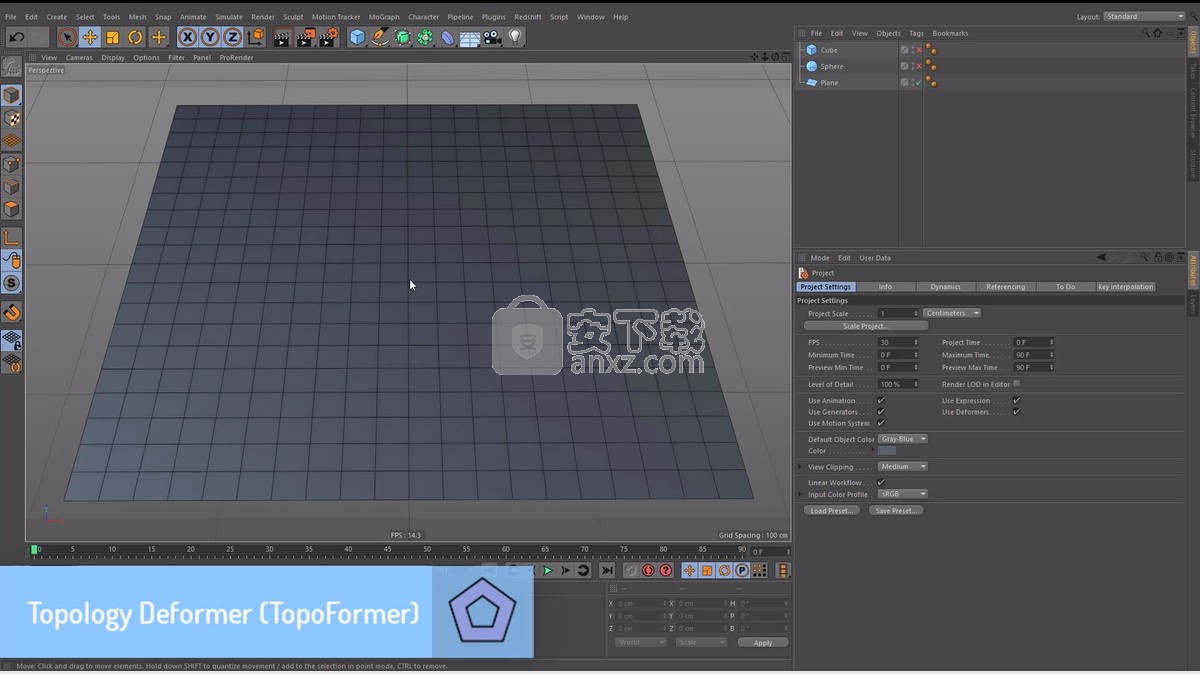1200x674 pixels.
Task: Open the View Clipping dropdown
Action: point(903,466)
